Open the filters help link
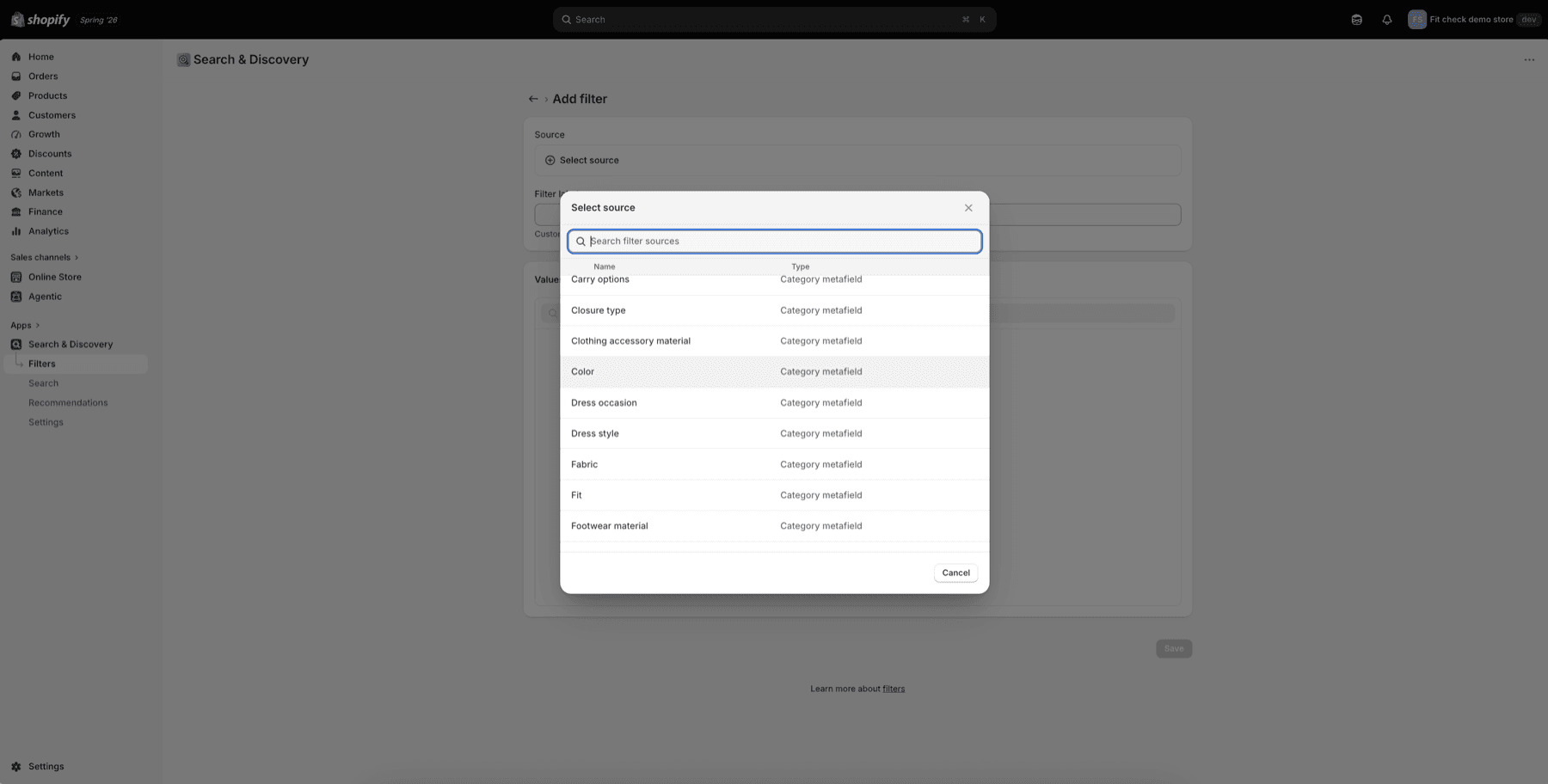 [894, 689]
